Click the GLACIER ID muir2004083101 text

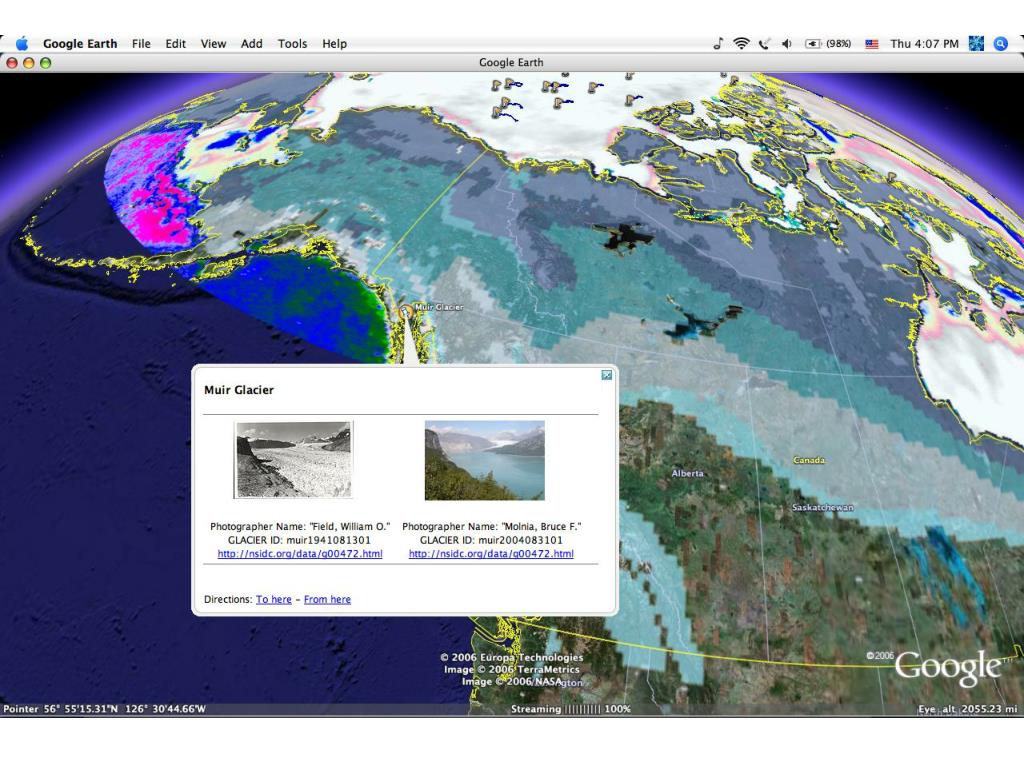pyautogui.click(x=491, y=540)
